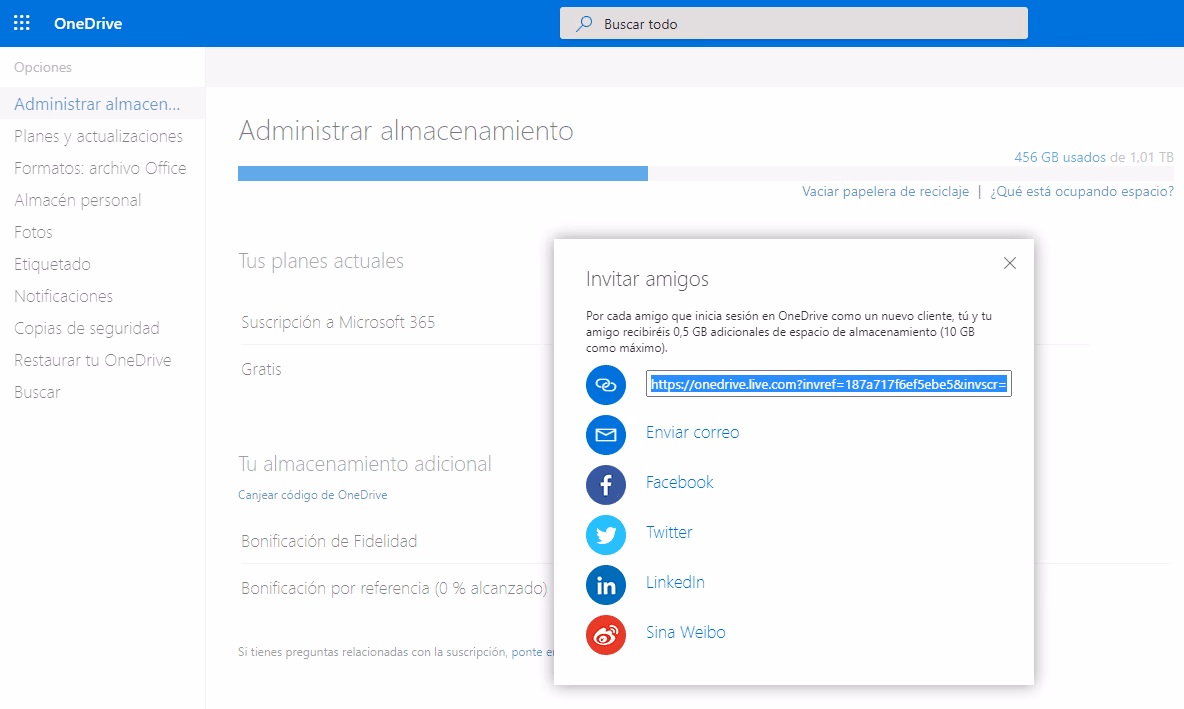1184x709 pixels.
Task: Click the Sina Weibo text link
Action: 686,633
